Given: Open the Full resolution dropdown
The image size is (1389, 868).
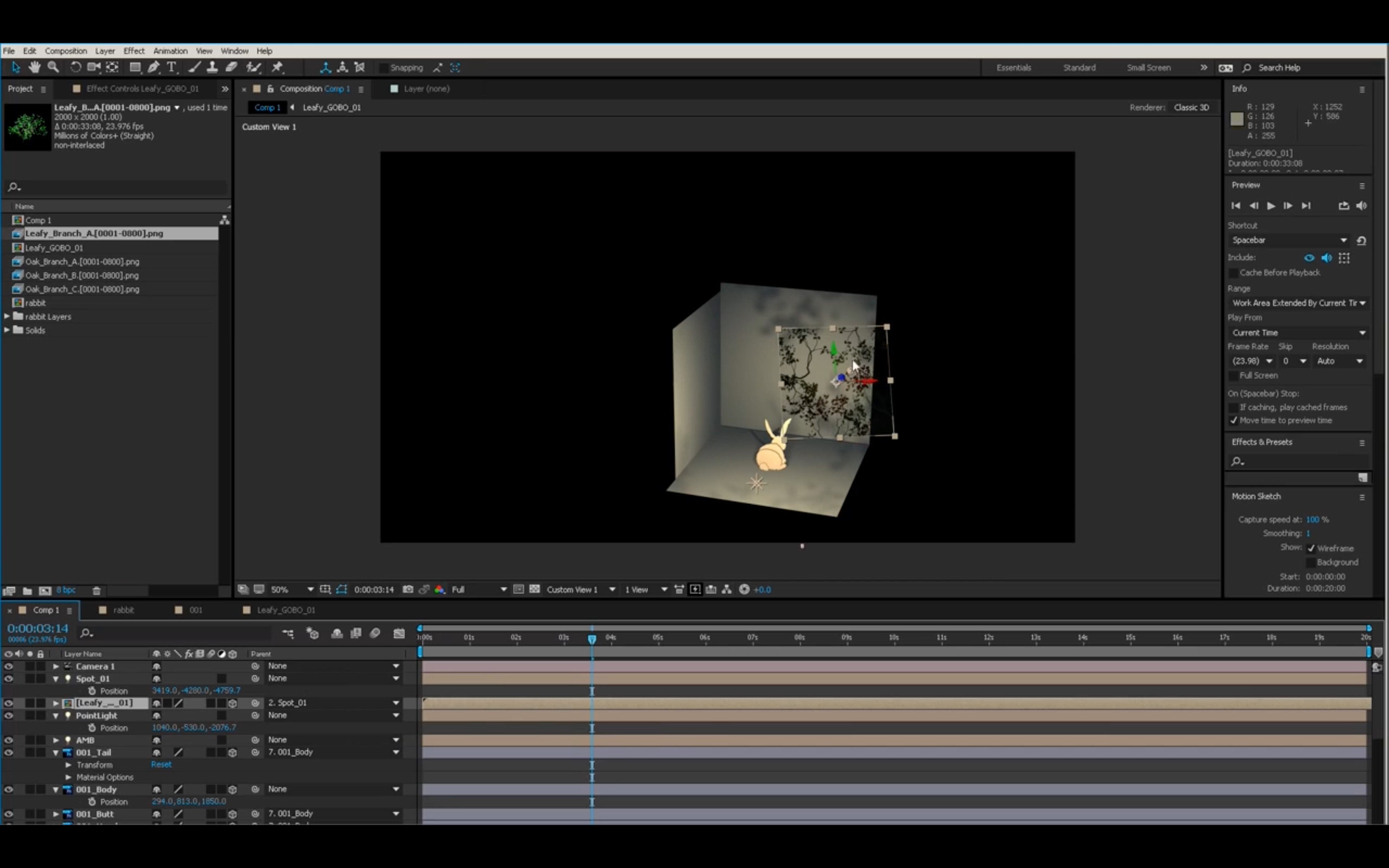Looking at the screenshot, I should coord(479,589).
